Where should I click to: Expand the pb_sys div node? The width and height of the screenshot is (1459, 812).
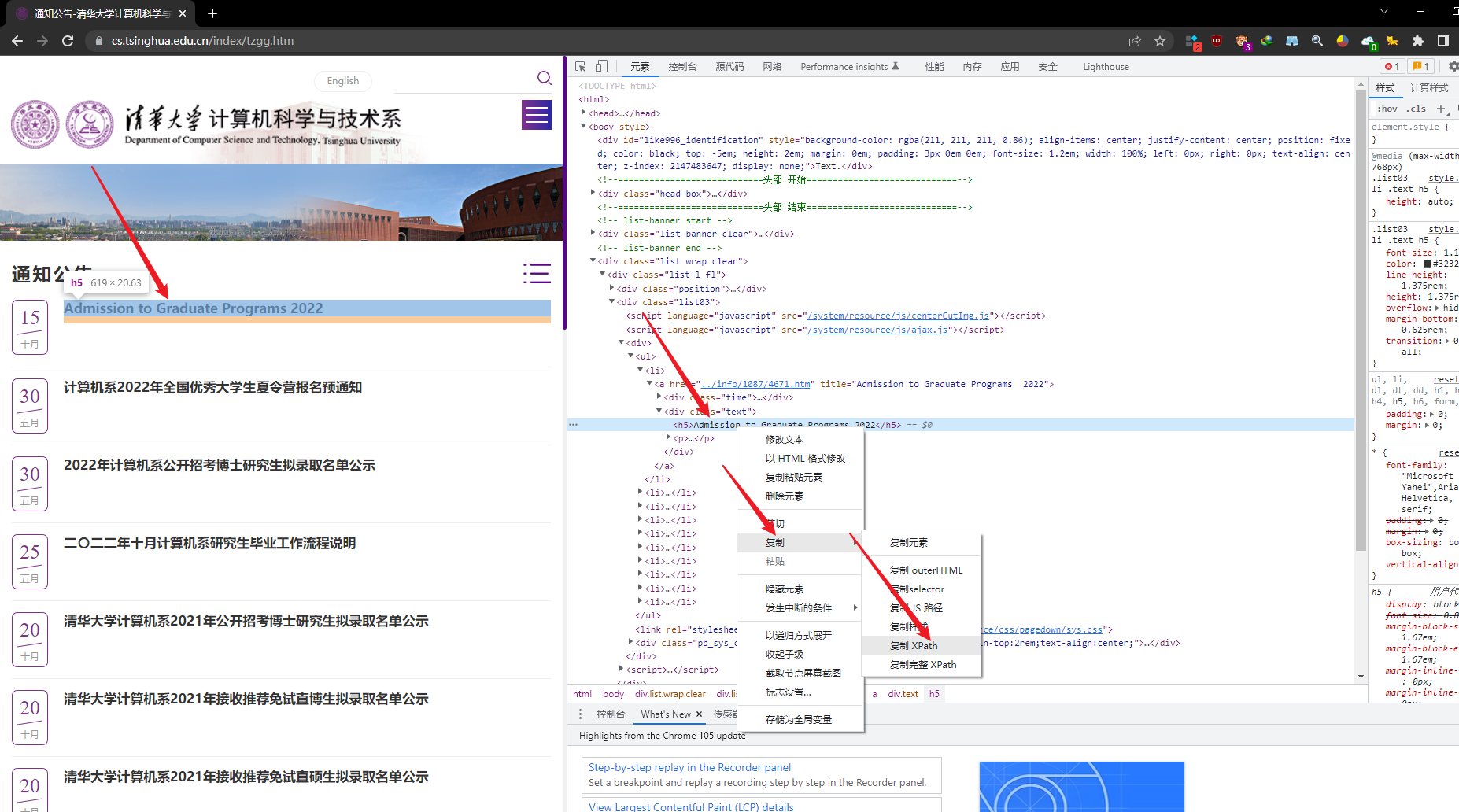pyautogui.click(x=630, y=643)
